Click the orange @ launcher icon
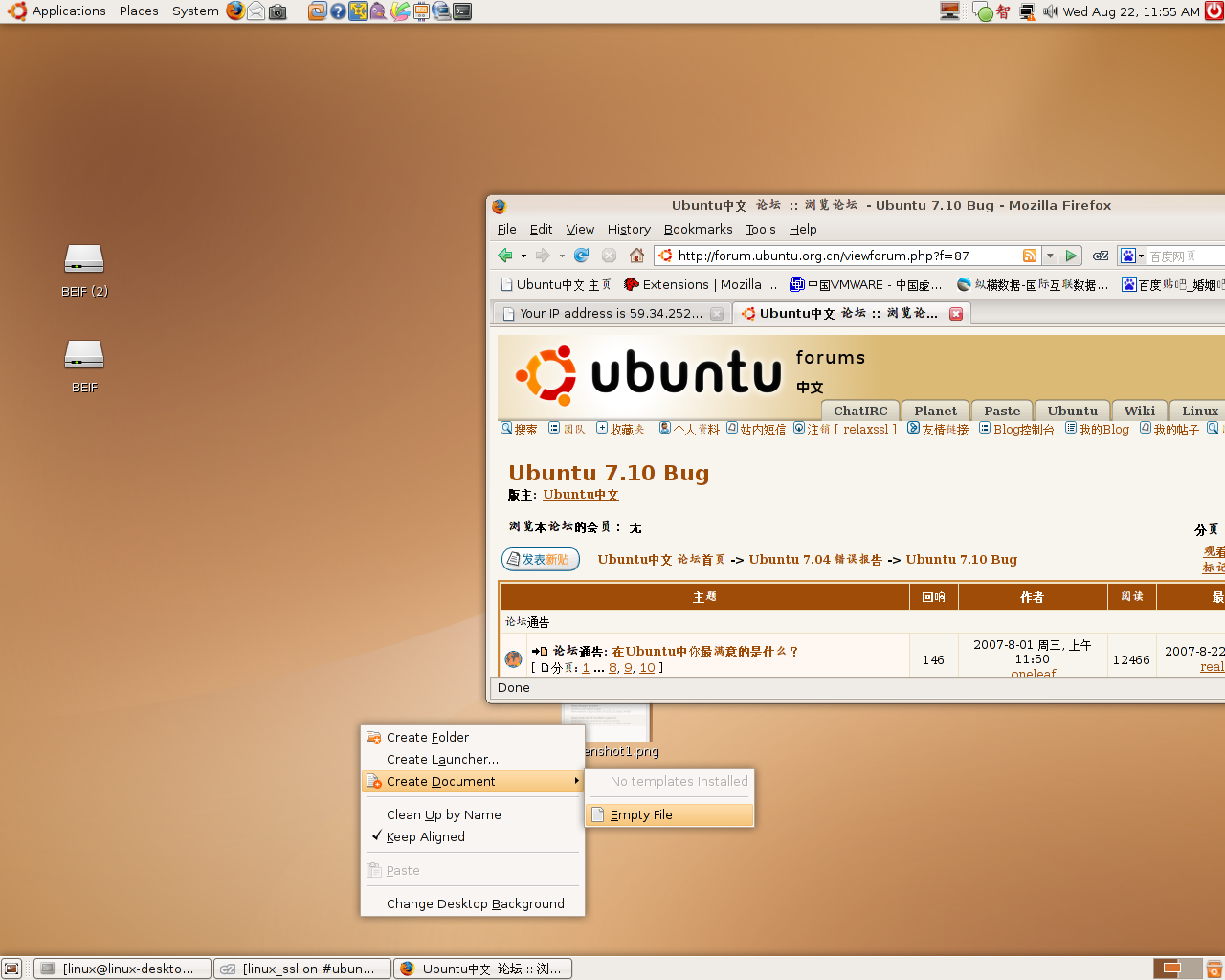The width and height of the screenshot is (1225, 980). coord(317,11)
